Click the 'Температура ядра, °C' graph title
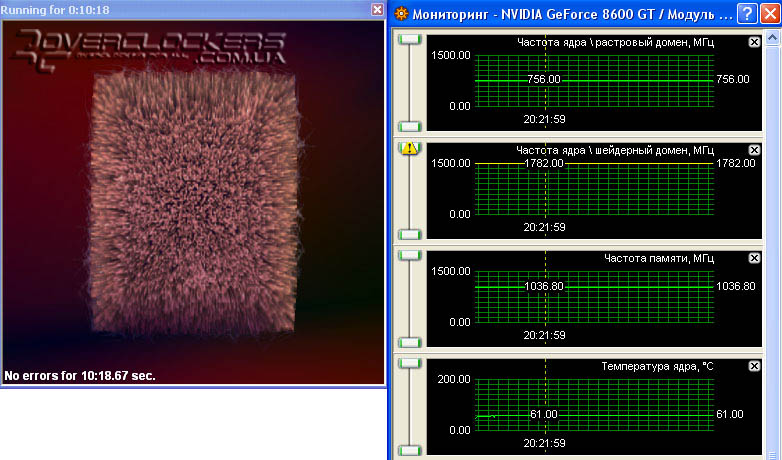The image size is (782, 460). tap(657, 366)
